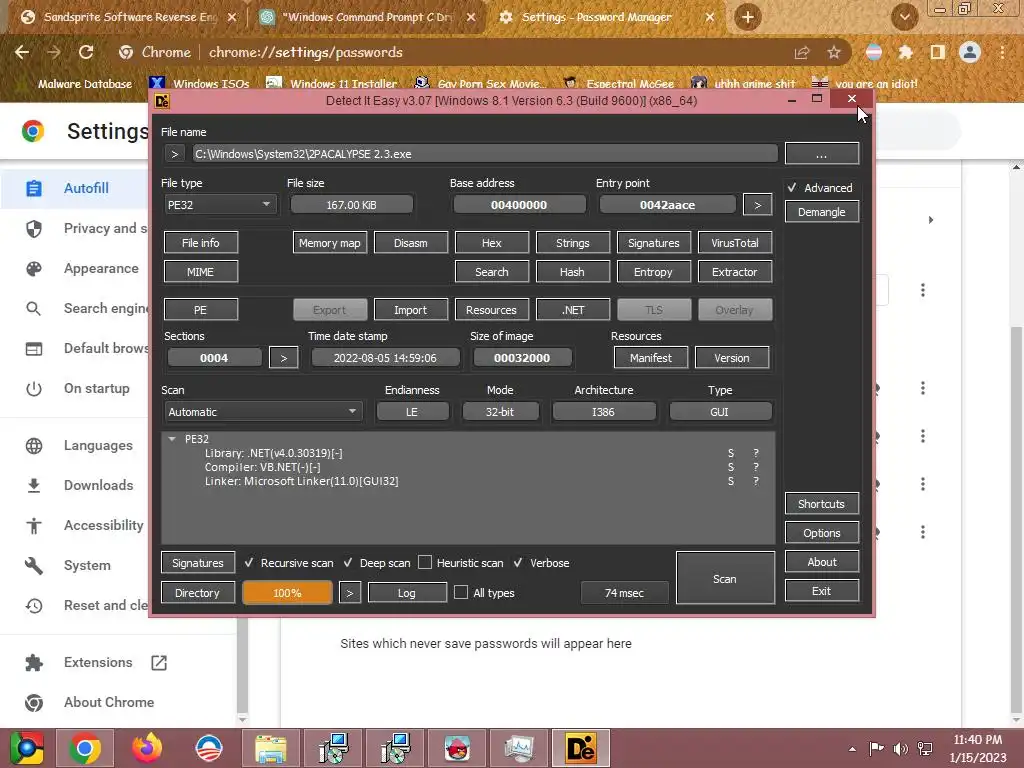Click the large Scan button
The width and height of the screenshot is (1024, 768).
point(725,579)
